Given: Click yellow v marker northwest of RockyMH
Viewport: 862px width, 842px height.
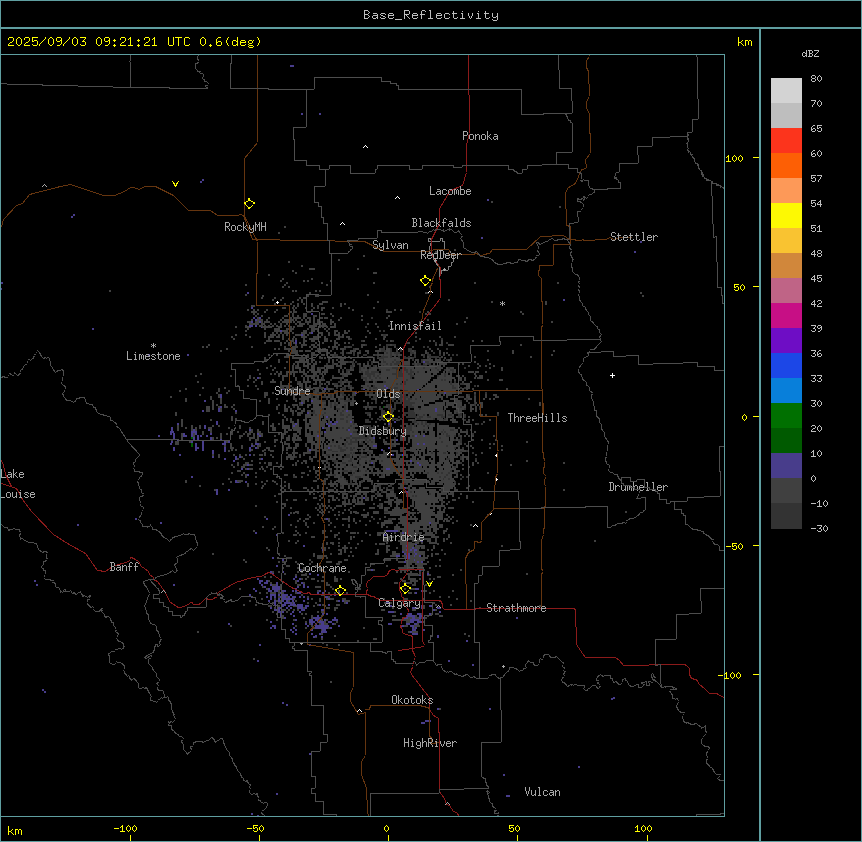Looking at the screenshot, I should point(175,184).
